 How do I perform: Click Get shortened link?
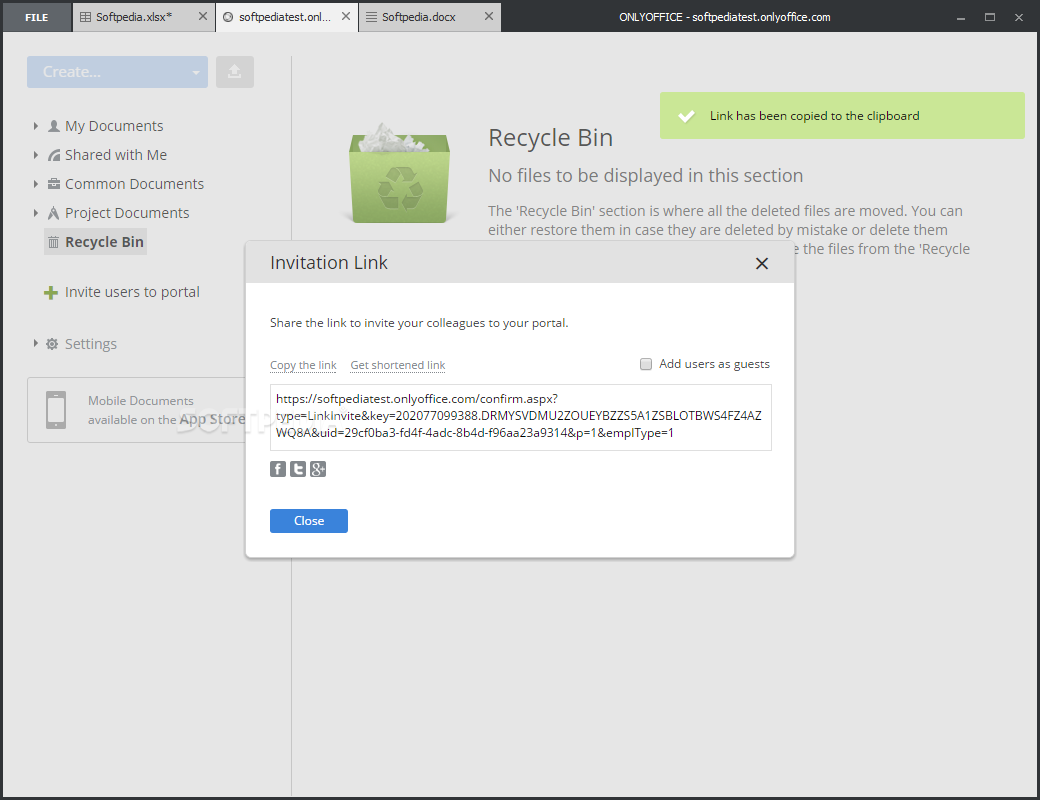click(x=398, y=365)
